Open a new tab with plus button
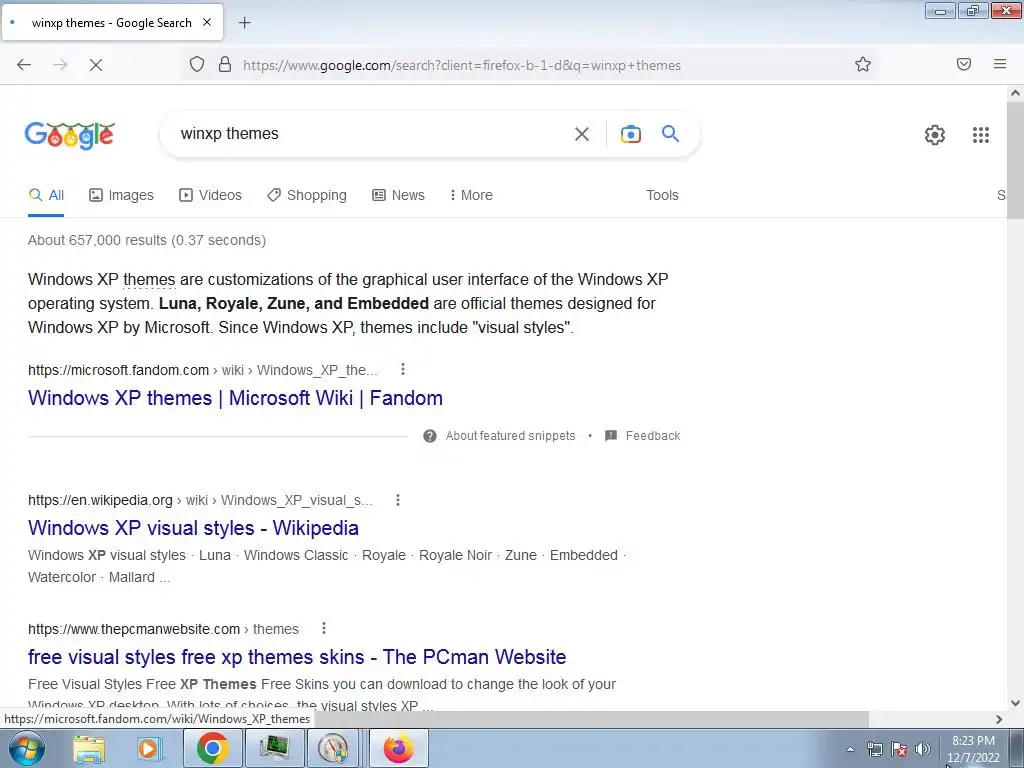Image resolution: width=1024 pixels, height=768 pixels. tap(244, 23)
